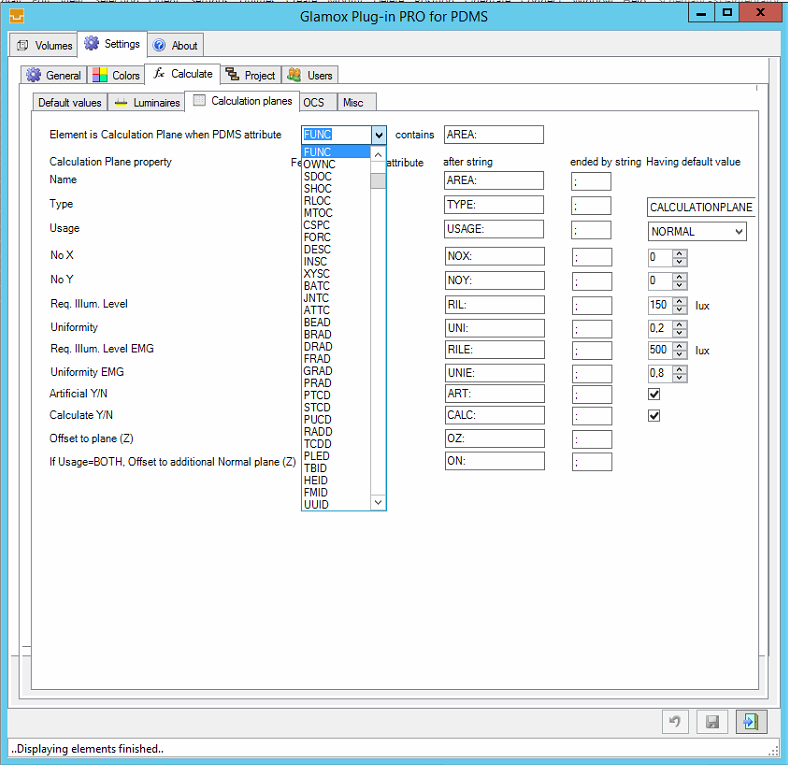Viewport: 788px width, 765px height.
Task: Decrease Uniformity EMG 0,8 value
Action: [679, 377]
